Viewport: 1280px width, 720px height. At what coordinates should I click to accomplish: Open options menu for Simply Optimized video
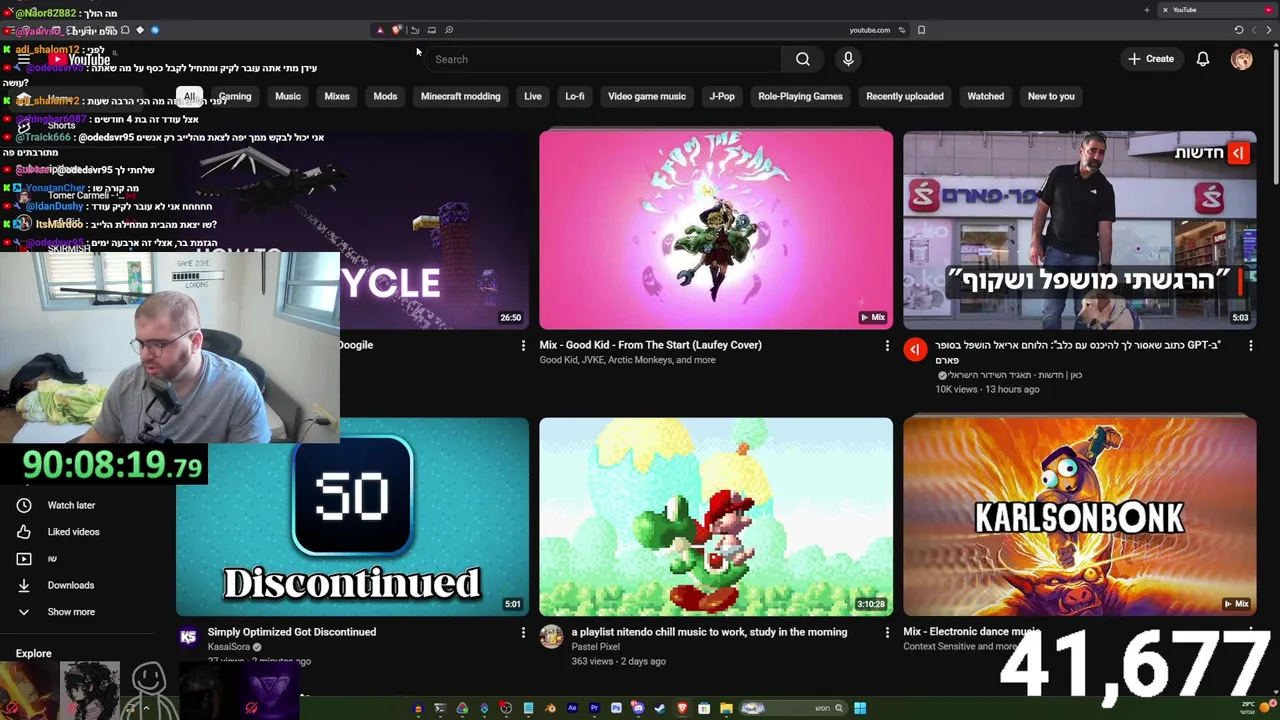(522, 632)
